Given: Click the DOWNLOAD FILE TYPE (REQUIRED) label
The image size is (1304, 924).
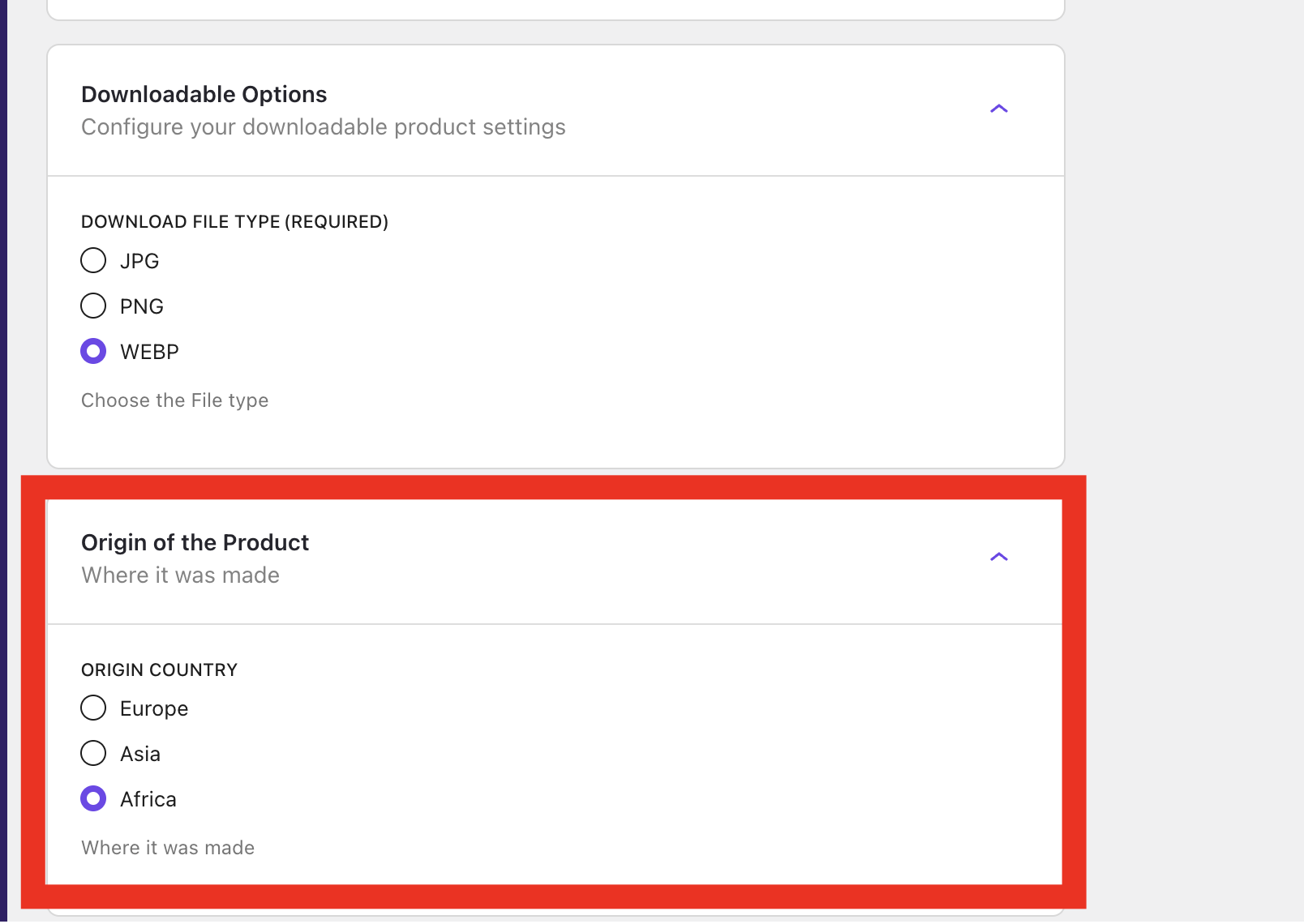Looking at the screenshot, I should point(234,221).
